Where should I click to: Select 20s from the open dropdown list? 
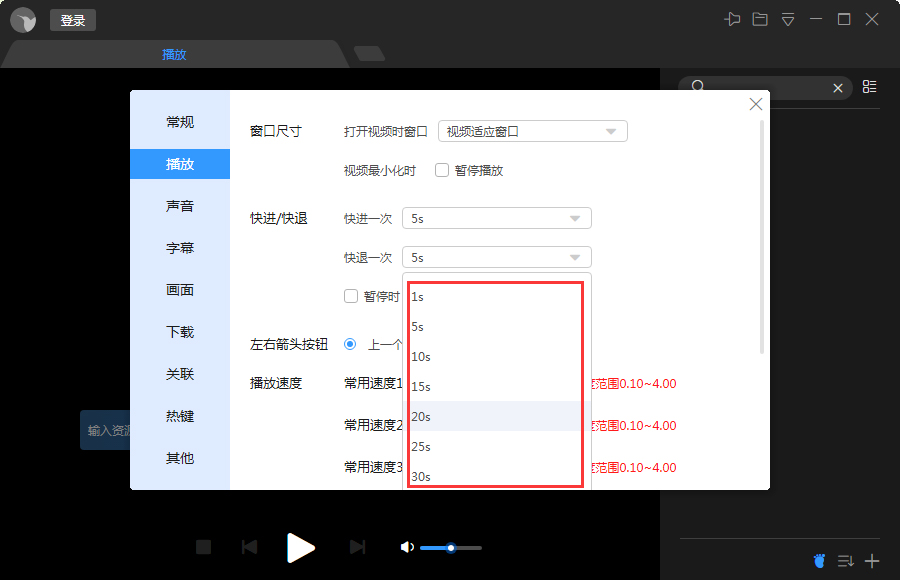494,416
